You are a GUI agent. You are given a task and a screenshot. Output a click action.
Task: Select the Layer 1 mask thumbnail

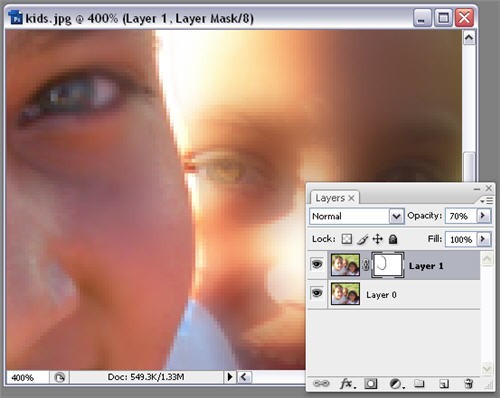[x=388, y=265]
